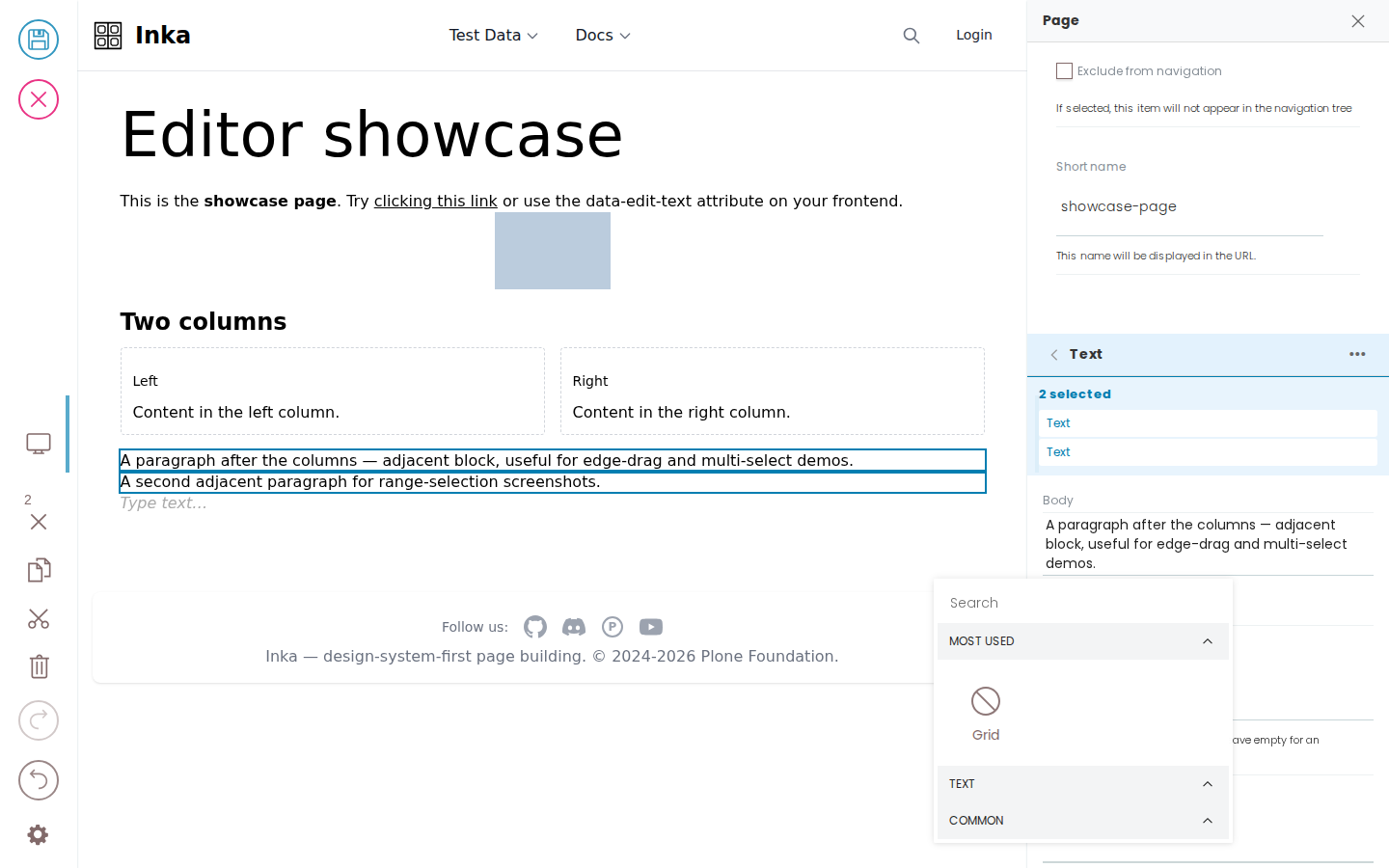The image size is (1389, 868).
Task: Click the Undo arrow icon
Action: 39,780
